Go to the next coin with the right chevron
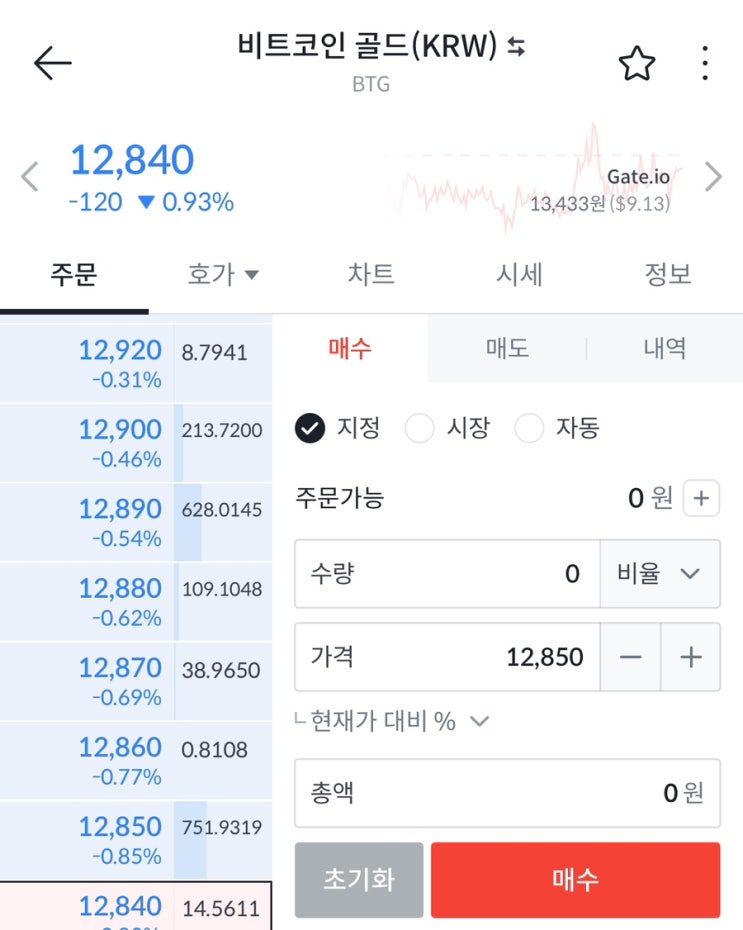The width and height of the screenshot is (743, 930). [713, 177]
